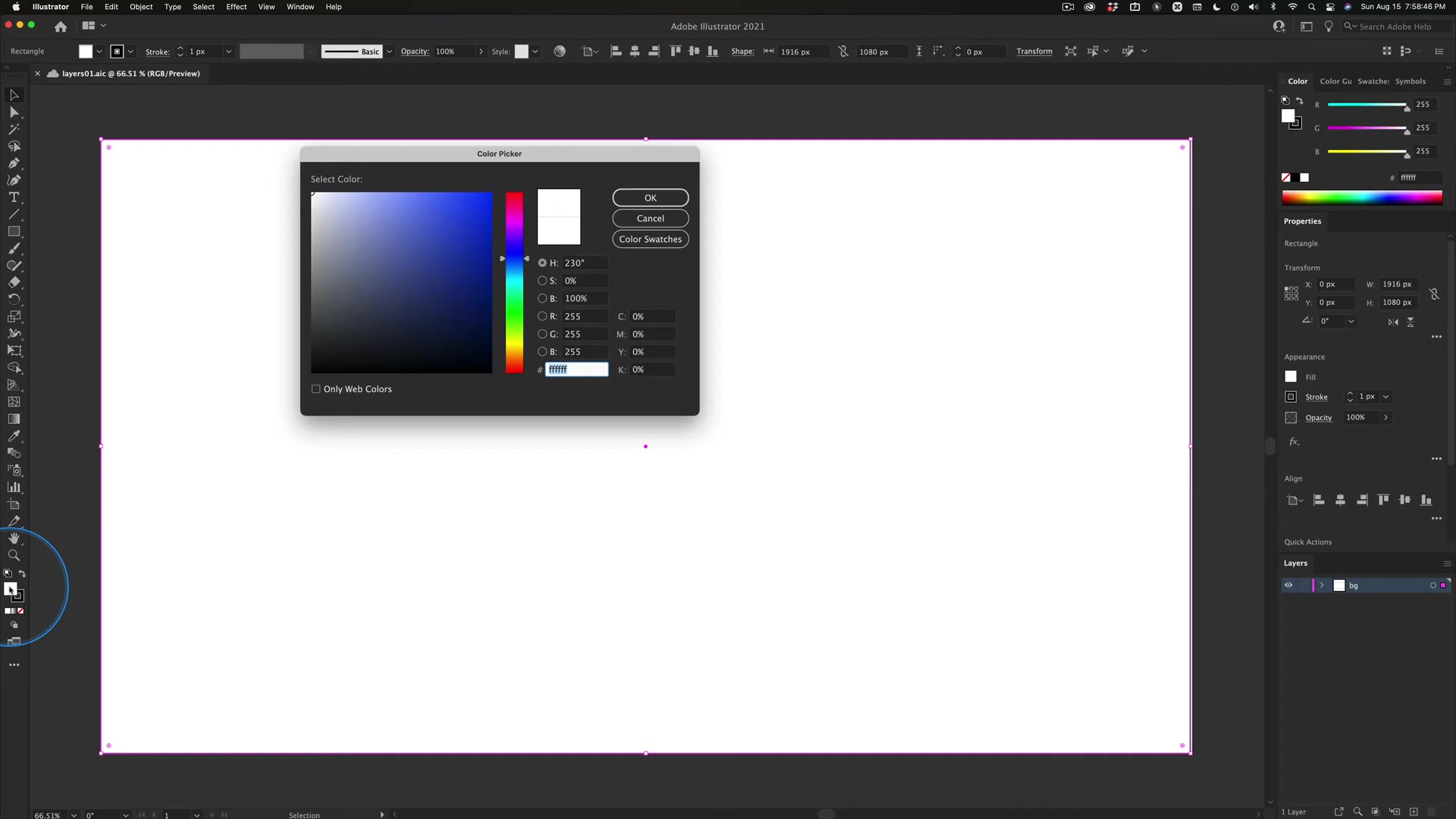Select the Type tool
The width and height of the screenshot is (1456, 819).
[14, 197]
